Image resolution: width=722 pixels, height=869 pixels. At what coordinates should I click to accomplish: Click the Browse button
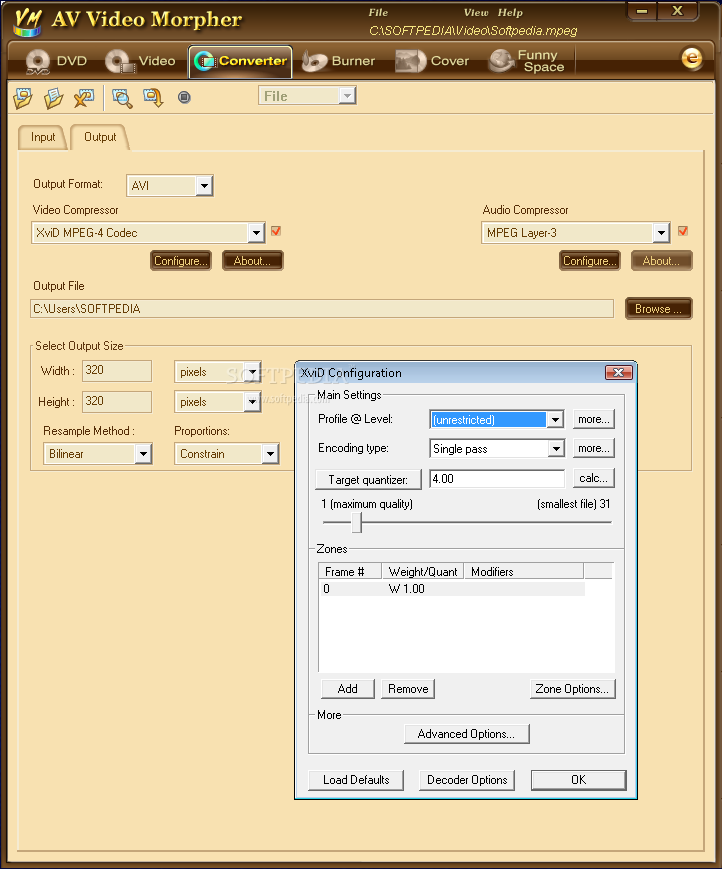tap(658, 309)
